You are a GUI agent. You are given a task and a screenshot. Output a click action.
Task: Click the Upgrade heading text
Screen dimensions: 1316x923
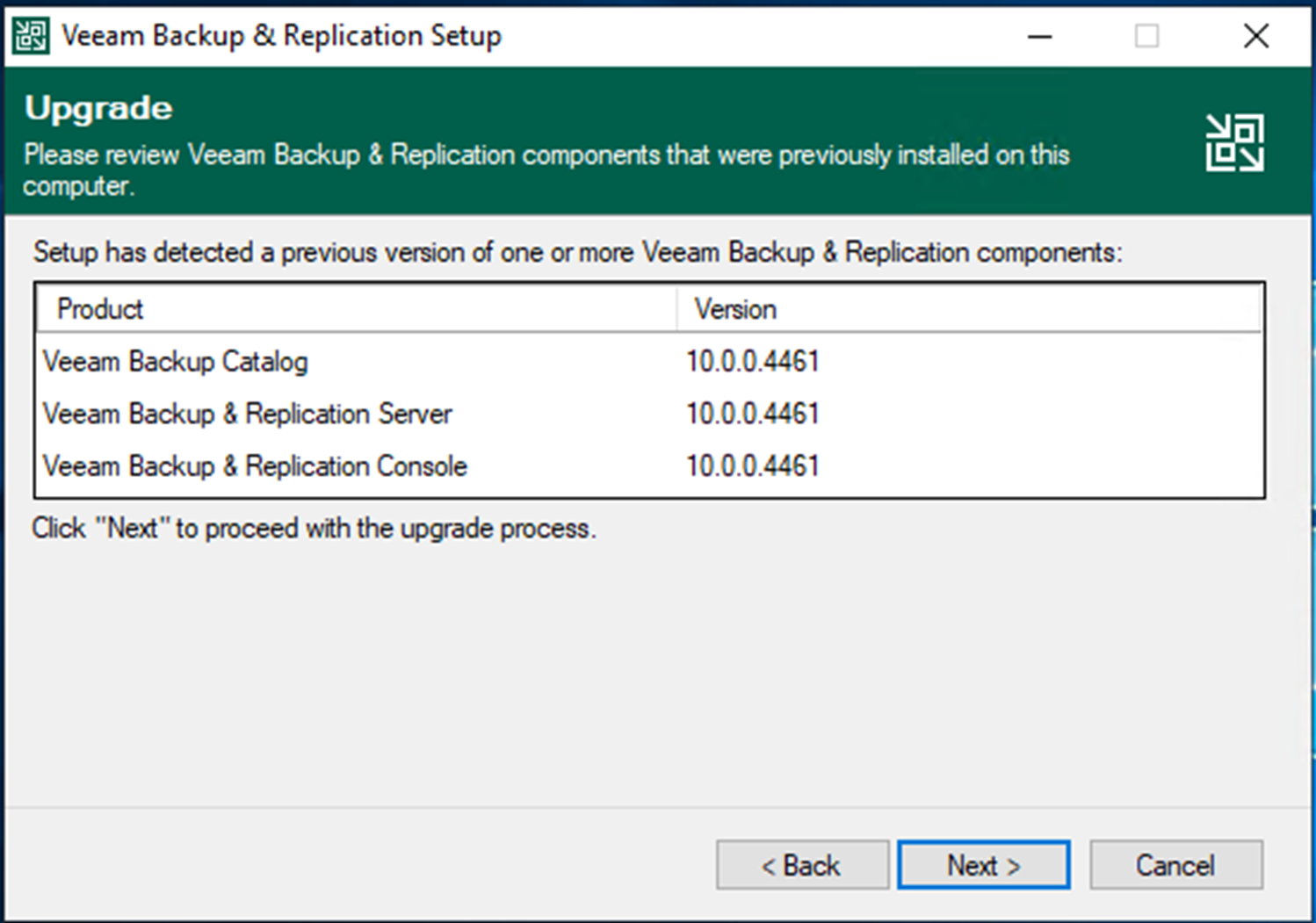98,109
